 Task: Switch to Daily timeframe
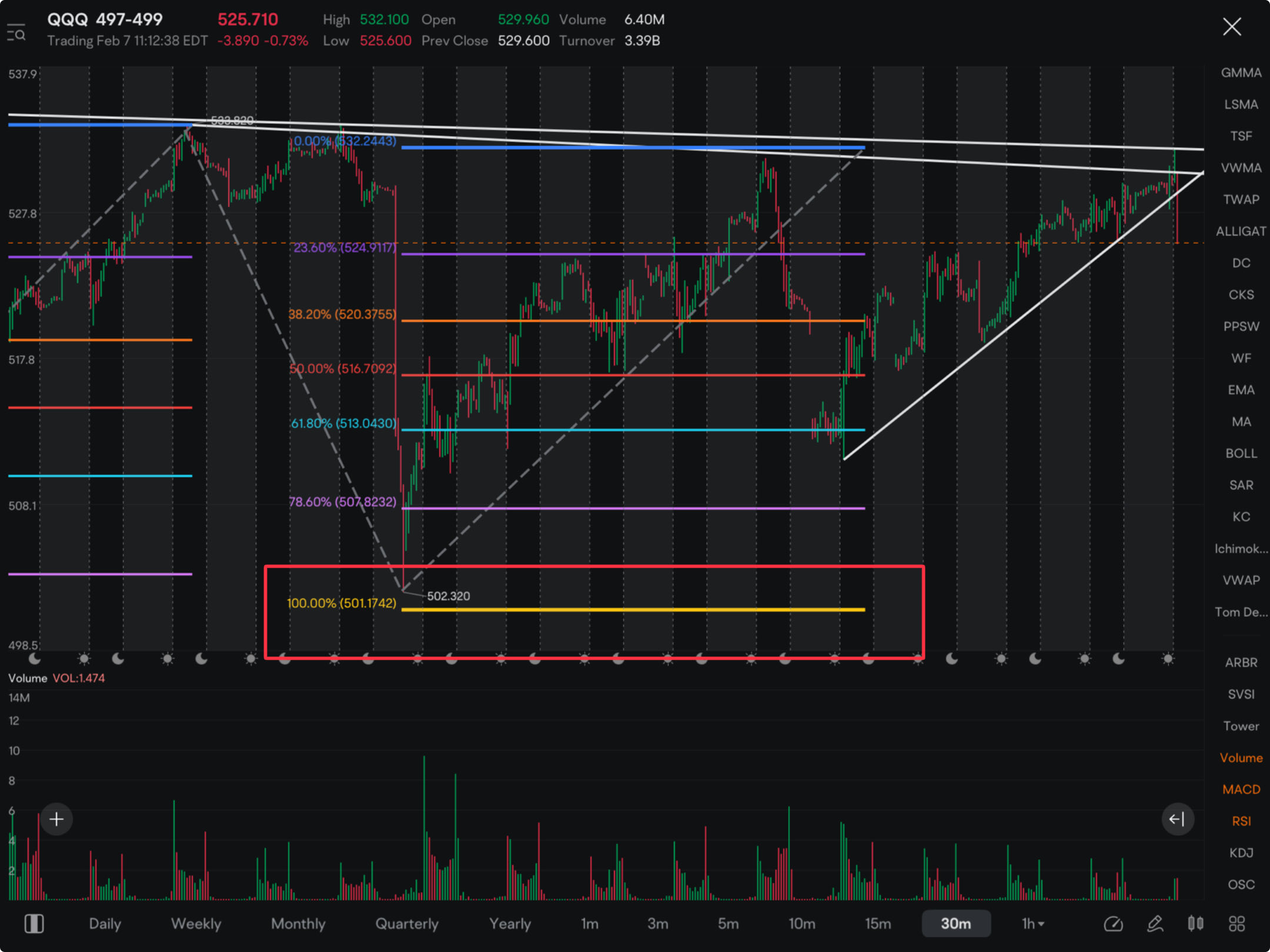tap(105, 924)
